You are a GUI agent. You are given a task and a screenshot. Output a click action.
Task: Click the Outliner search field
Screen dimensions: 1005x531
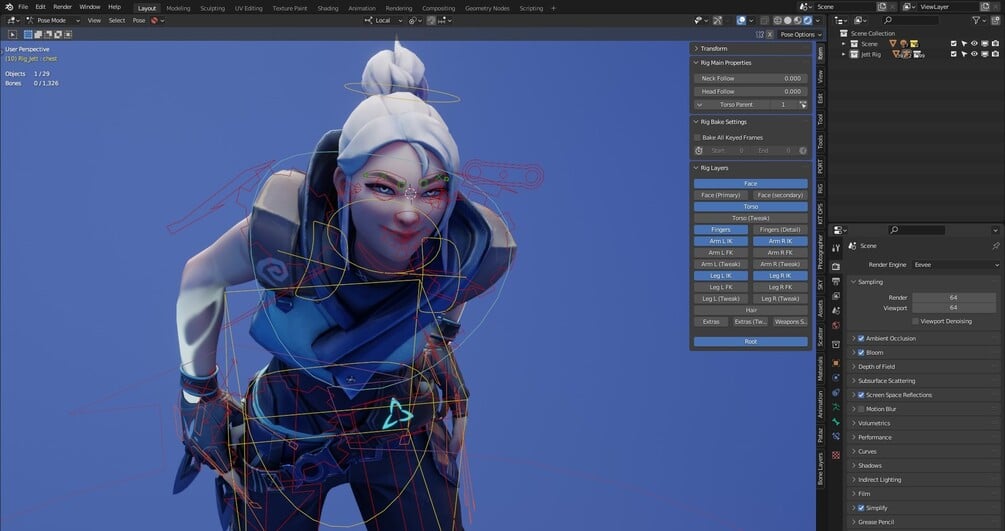910,21
